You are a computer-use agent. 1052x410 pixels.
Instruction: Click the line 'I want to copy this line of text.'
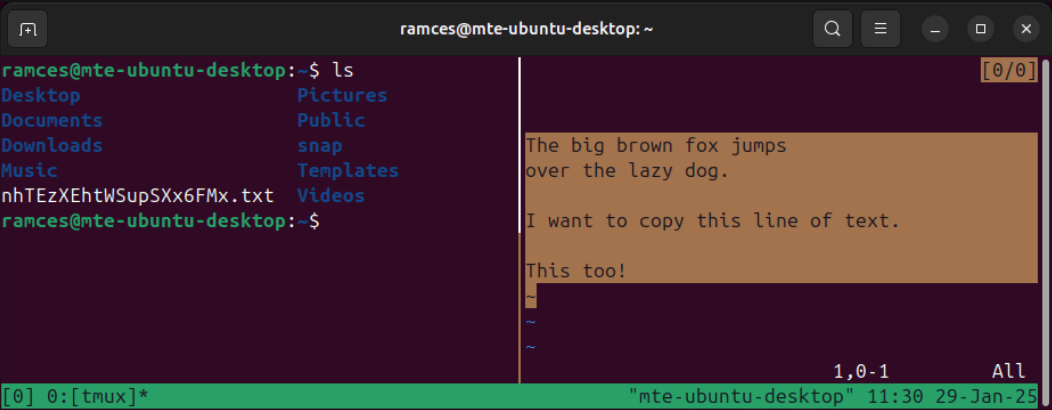click(713, 221)
